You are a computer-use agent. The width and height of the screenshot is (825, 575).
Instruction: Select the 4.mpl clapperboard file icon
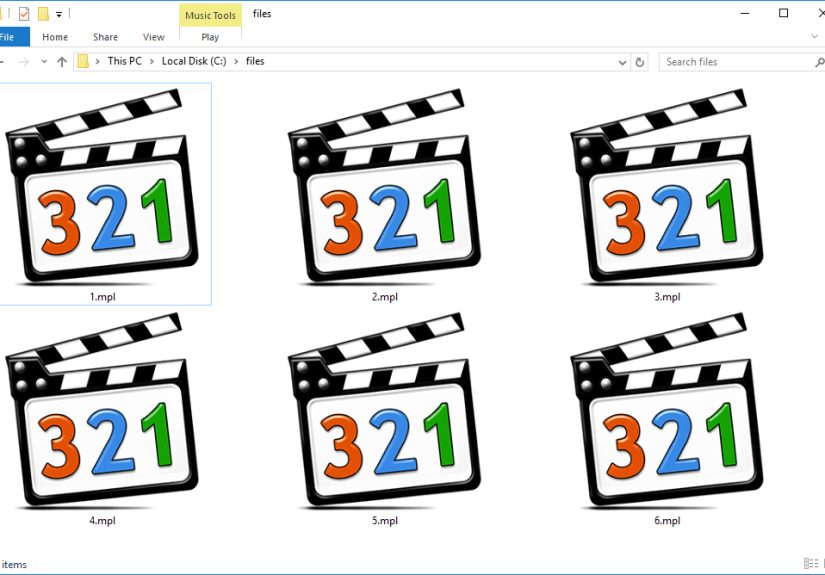pyautogui.click(x=102, y=410)
